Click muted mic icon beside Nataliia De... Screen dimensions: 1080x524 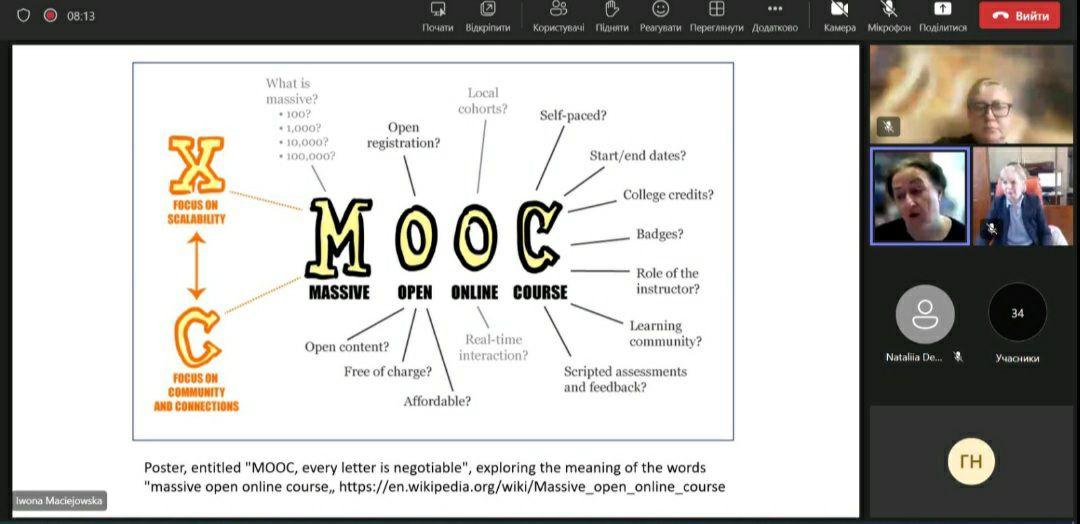[x=957, y=357]
